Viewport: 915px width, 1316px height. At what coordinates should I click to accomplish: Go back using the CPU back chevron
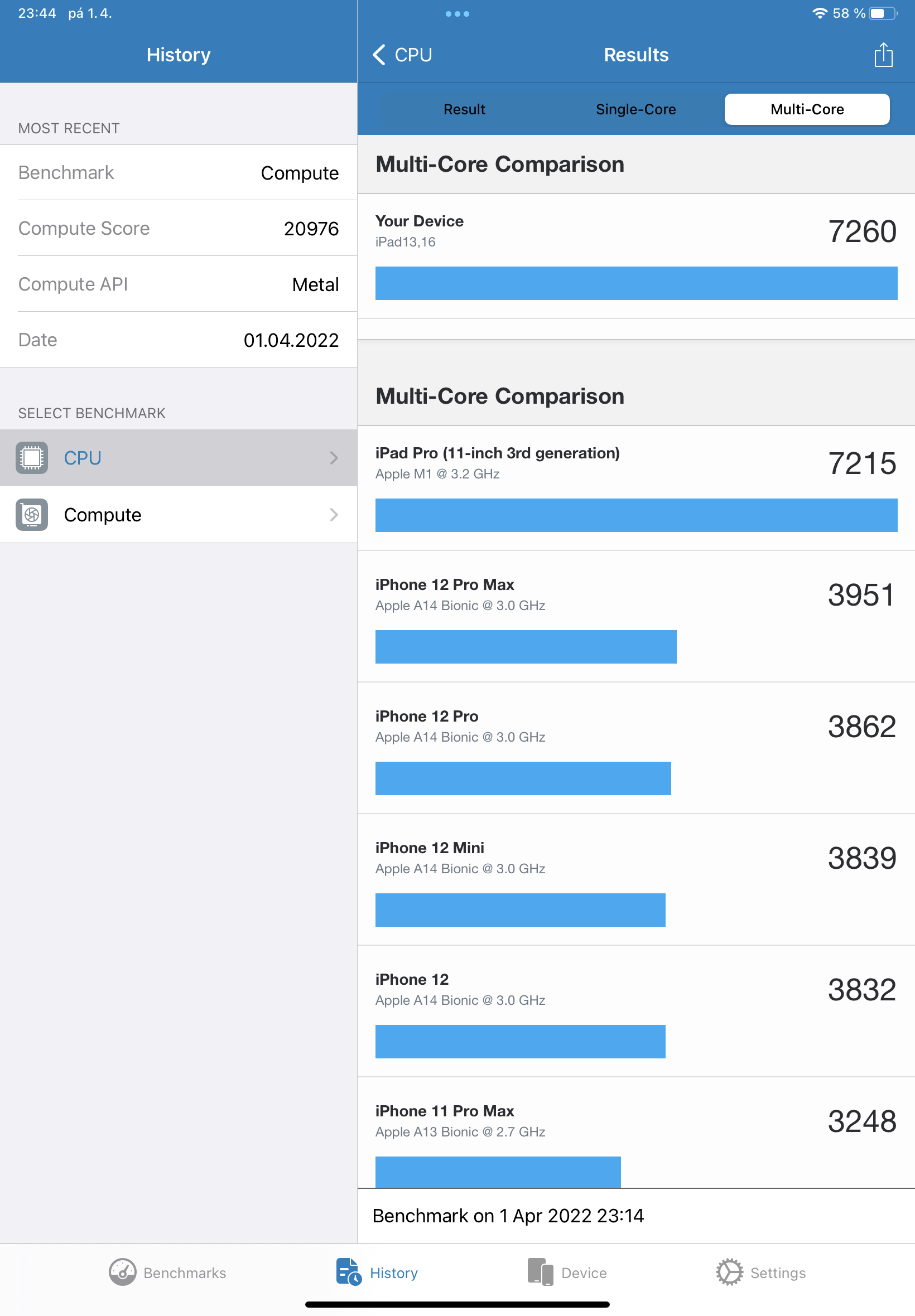pos(379,55)
